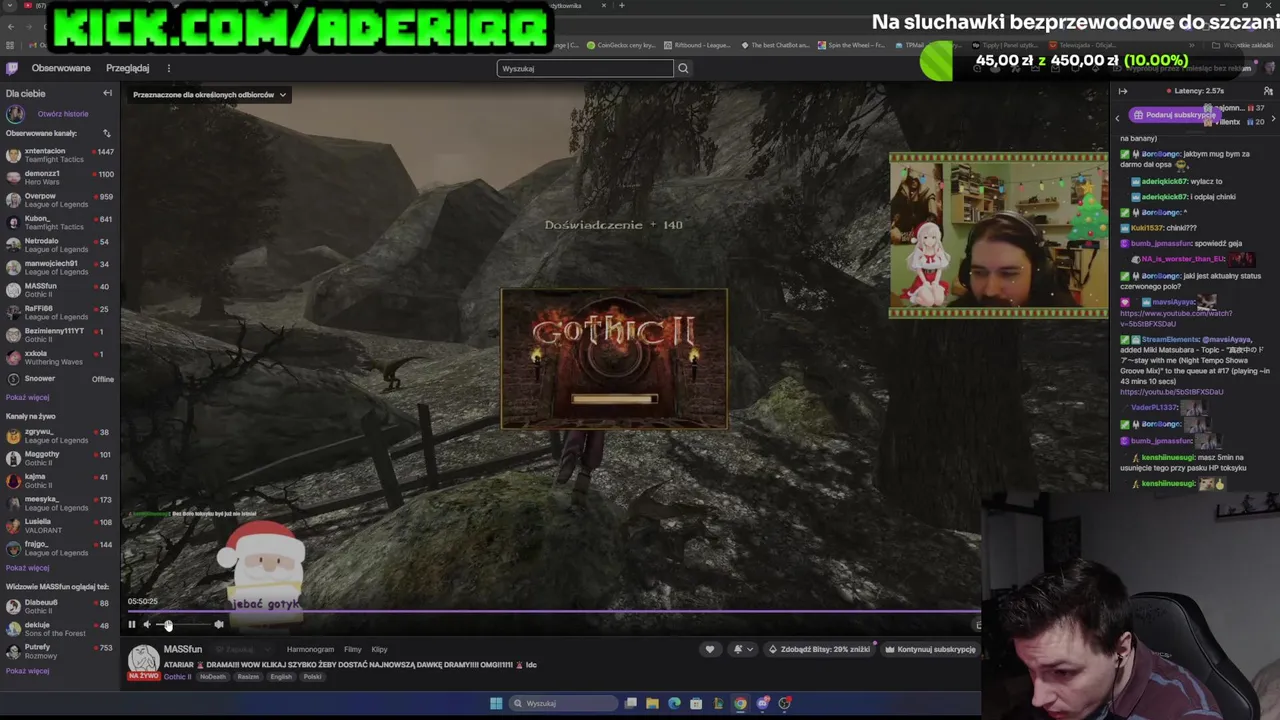Open Diabeuu6 recommended channel
This screenshot has height=720, width=1280.
60,606
